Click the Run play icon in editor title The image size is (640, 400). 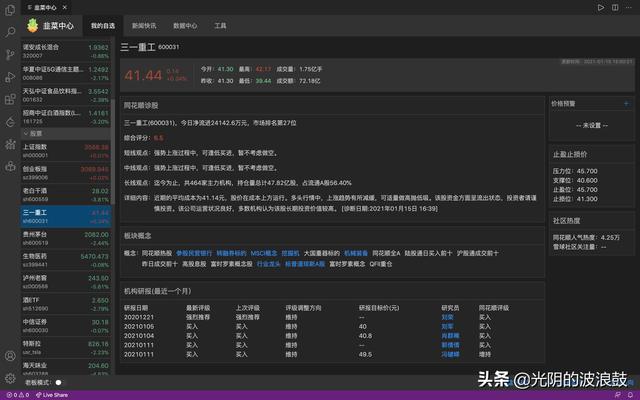coord(601,7)
